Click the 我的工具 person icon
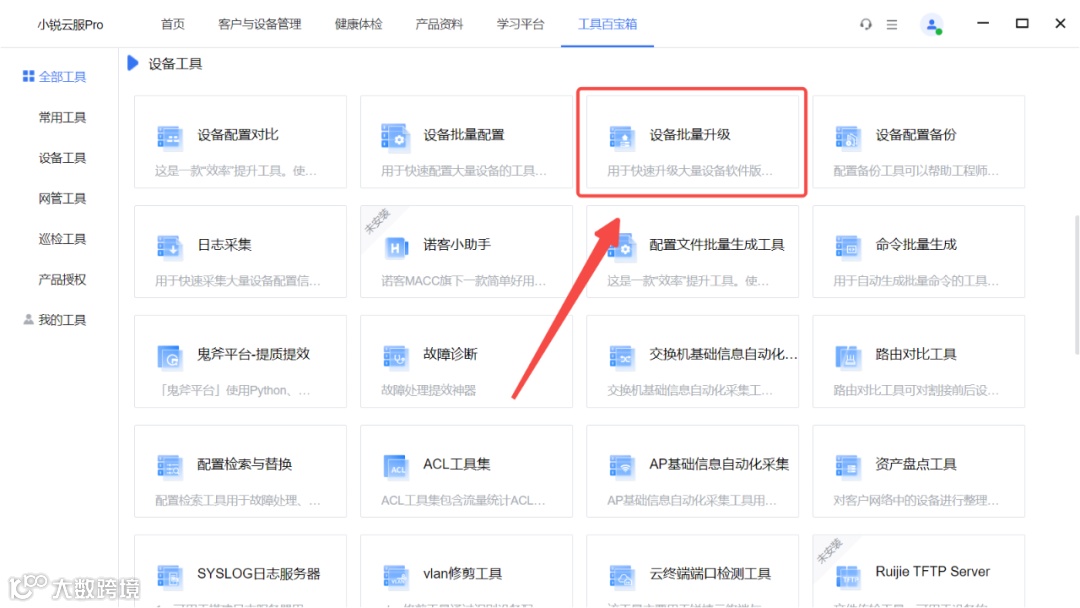Image resolution: width=1080 pixels, height=608 pixels. coord(28,319)
